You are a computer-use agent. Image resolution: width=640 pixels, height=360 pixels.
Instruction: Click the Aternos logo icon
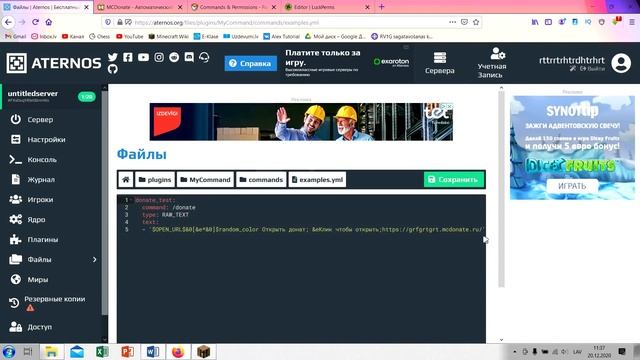point(17,63)
